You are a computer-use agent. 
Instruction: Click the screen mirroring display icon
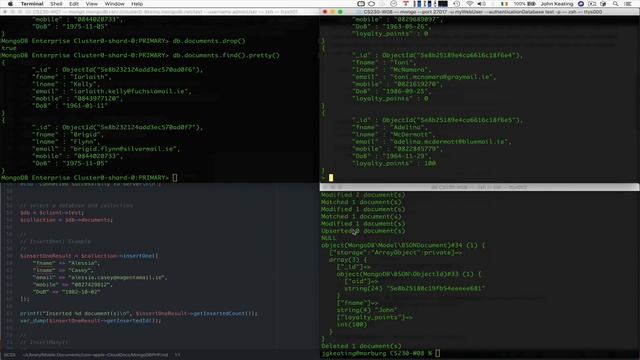(592, 4)
